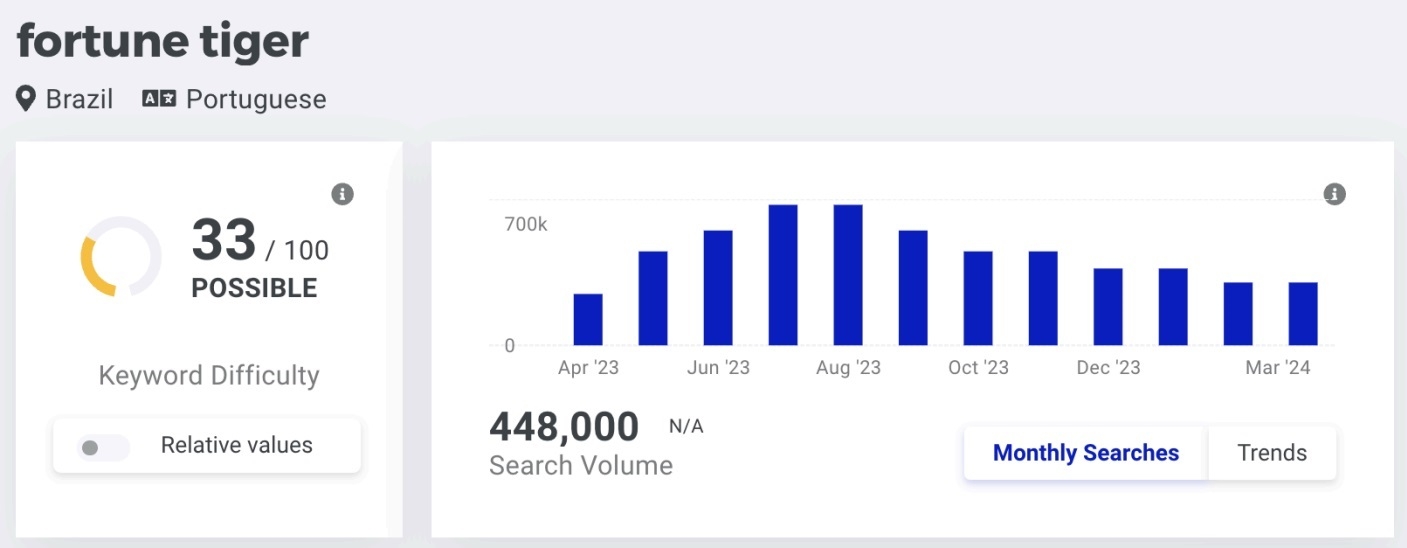Click the Apr '23 bar in chart
1407x548 pixels.
[588, 320]
